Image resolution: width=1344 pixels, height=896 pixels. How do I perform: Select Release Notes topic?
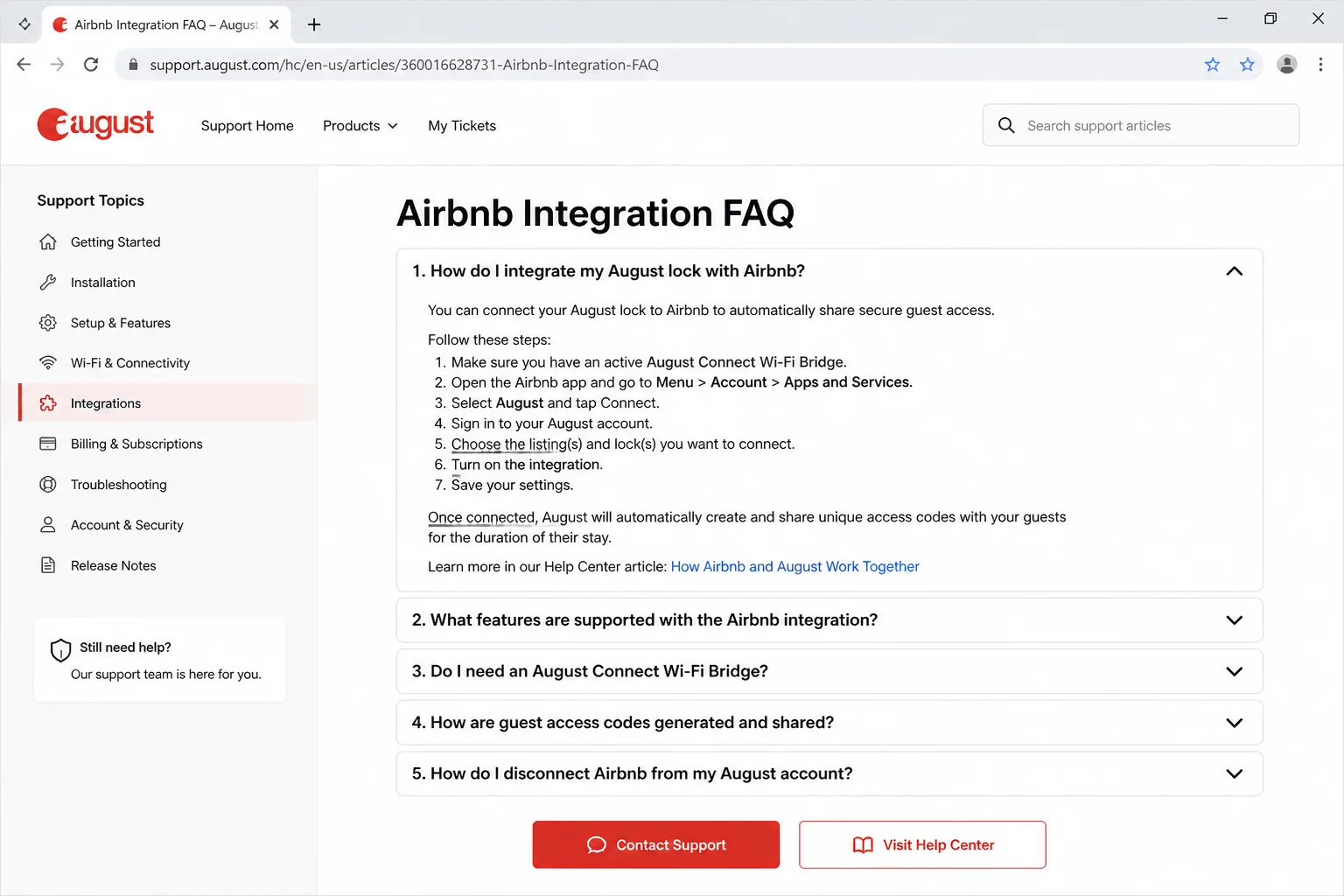click(167, 565)
